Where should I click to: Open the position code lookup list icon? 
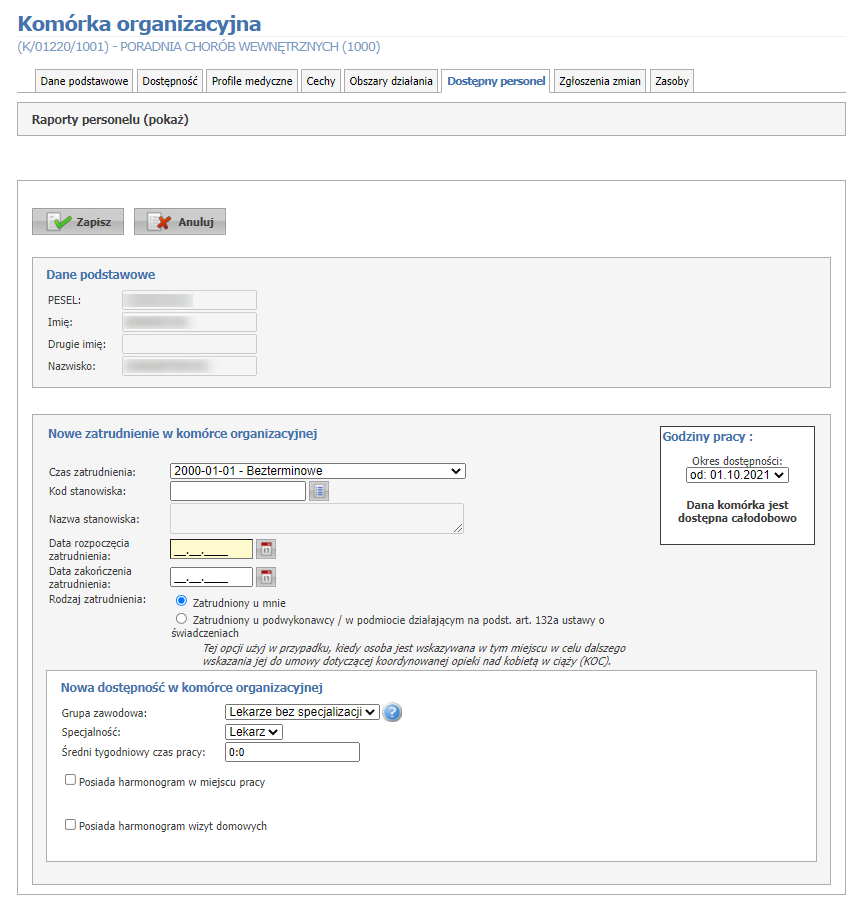pos(318,491)
